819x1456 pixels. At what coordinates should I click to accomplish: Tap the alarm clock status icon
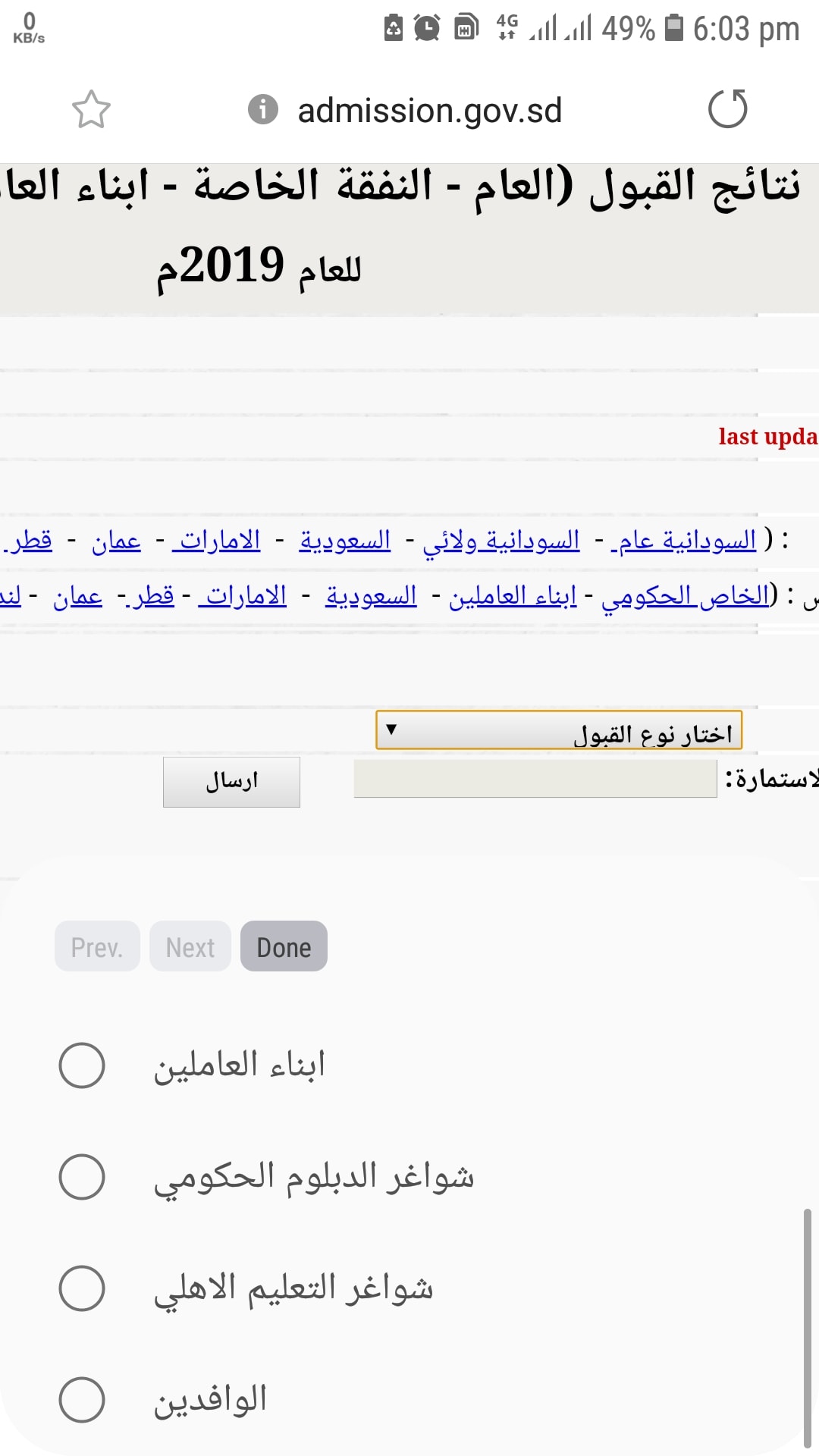pos(427,29)
